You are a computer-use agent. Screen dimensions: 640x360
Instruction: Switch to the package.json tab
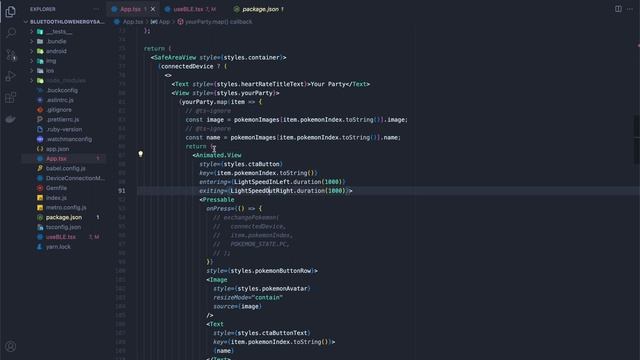coord(259,9)
